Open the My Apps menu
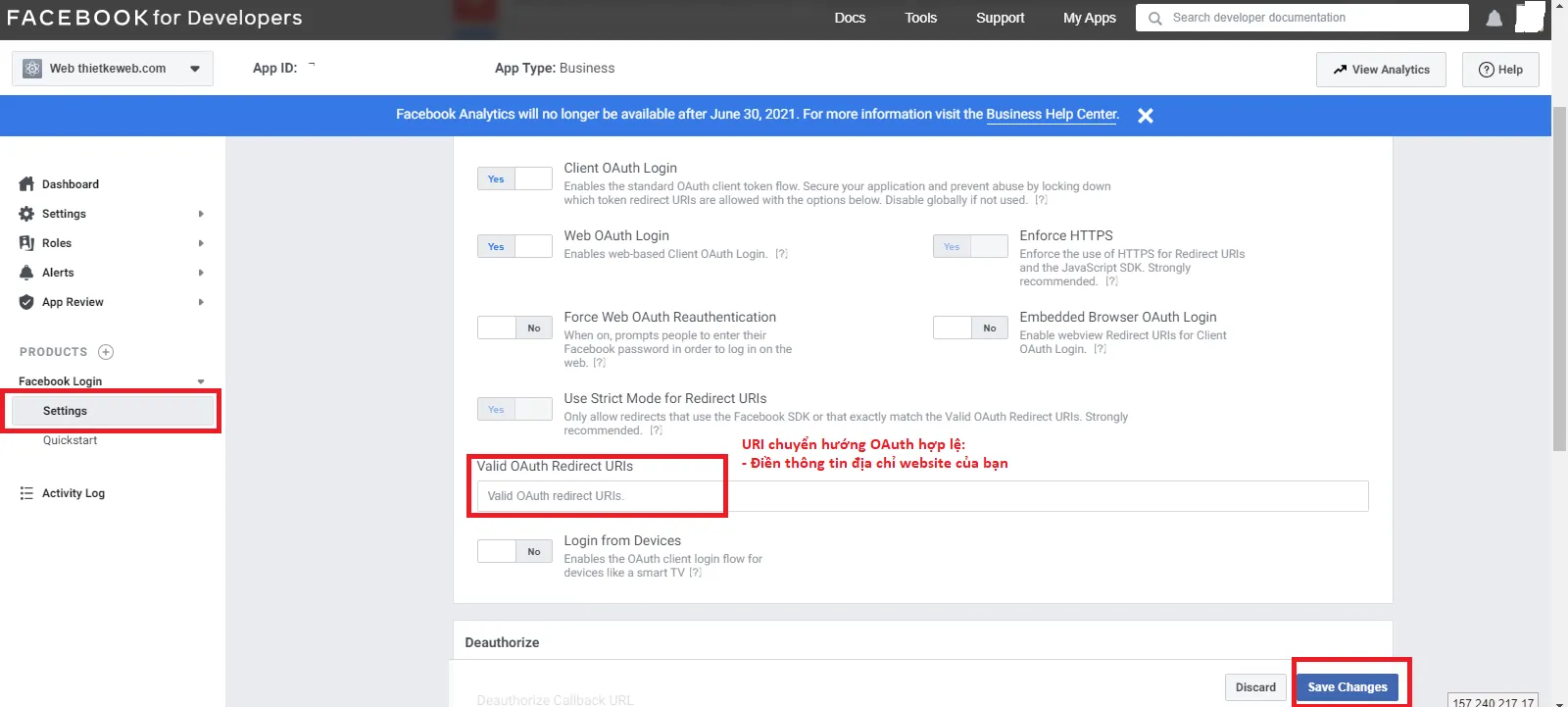This screenshot has height=707, width=1568. [x=1089, y=18]
